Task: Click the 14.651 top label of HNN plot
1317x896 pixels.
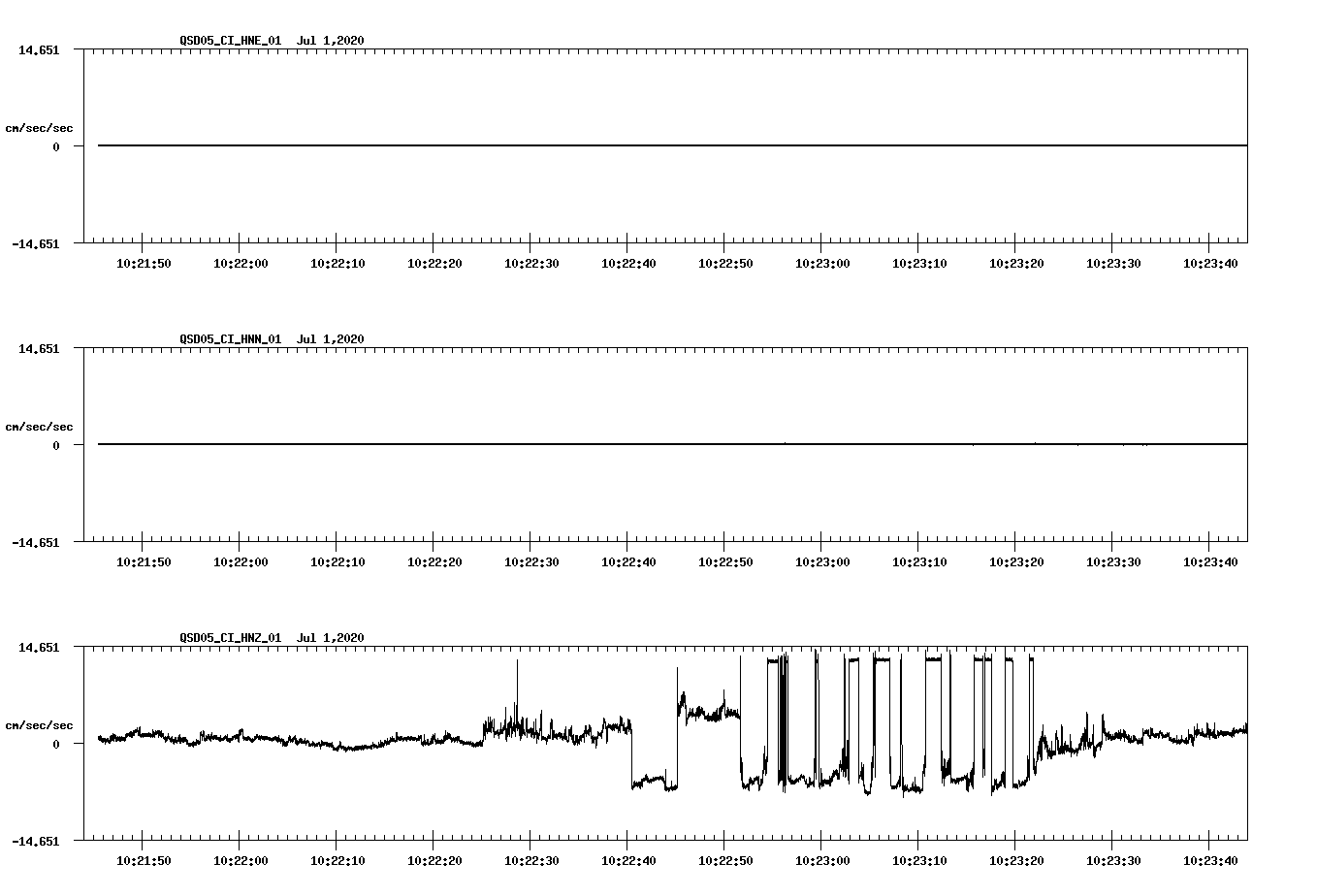Action: 39,348
